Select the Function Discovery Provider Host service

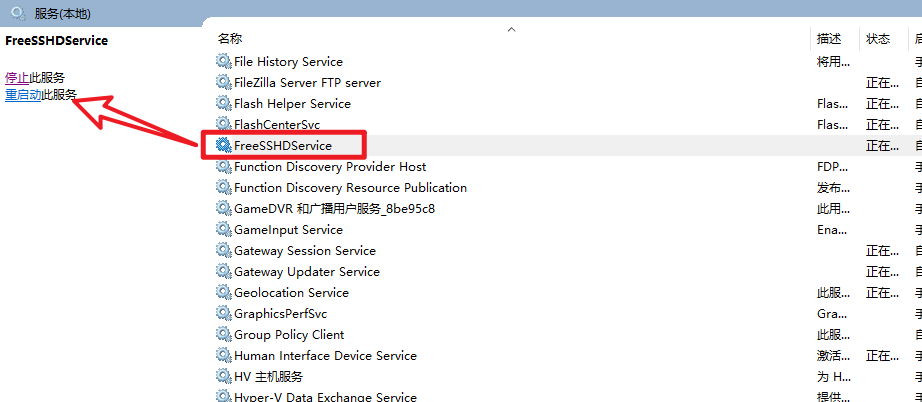tap(330, 166)
